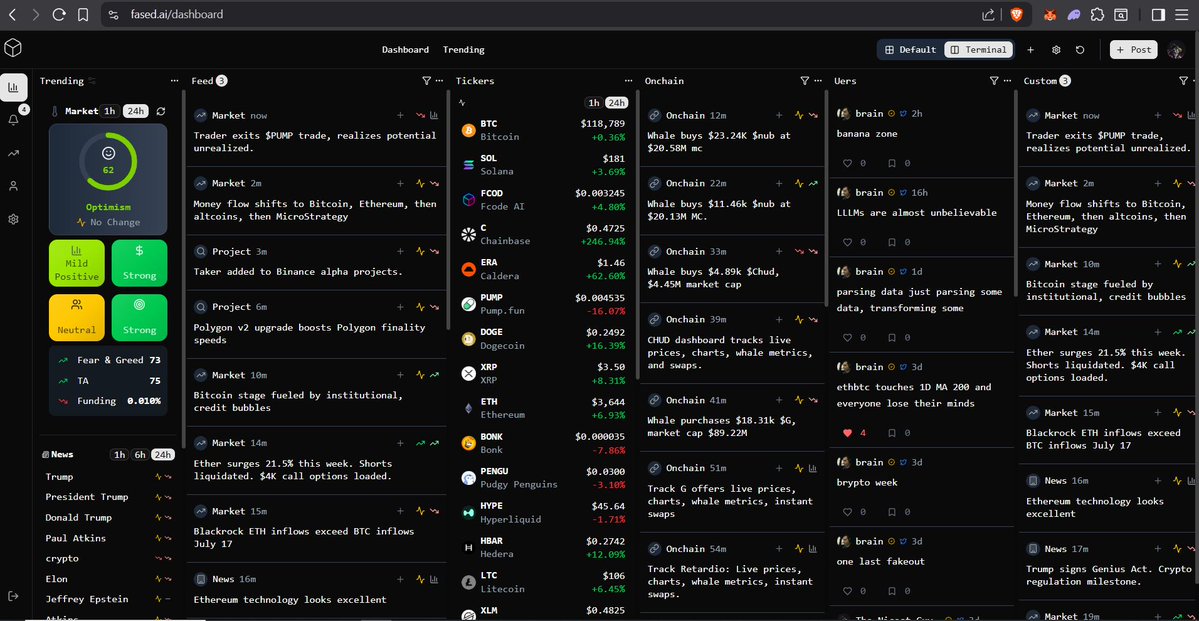Open the browser extensions puzzle icon
The height and width of the screenshot is (621, 1199).
[1097, 15]
